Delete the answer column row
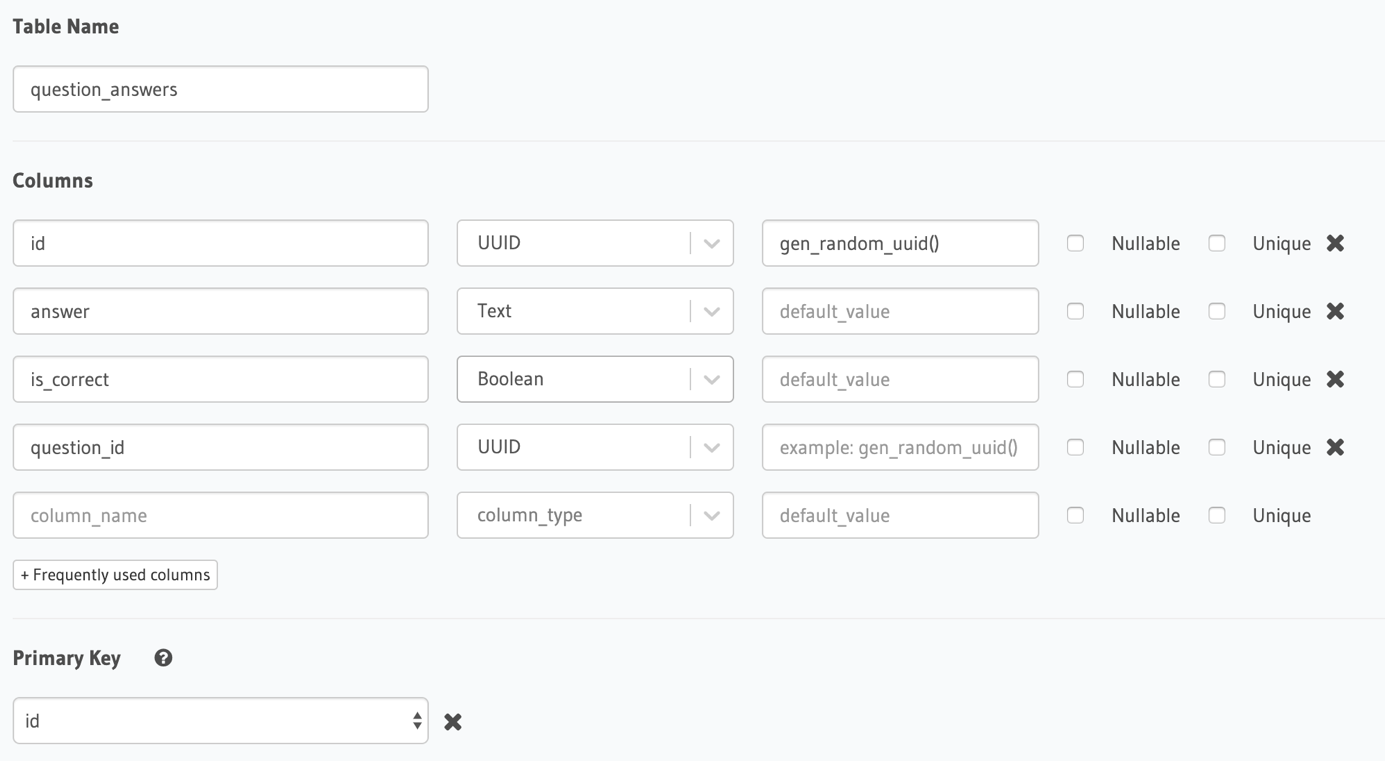 1335,311
